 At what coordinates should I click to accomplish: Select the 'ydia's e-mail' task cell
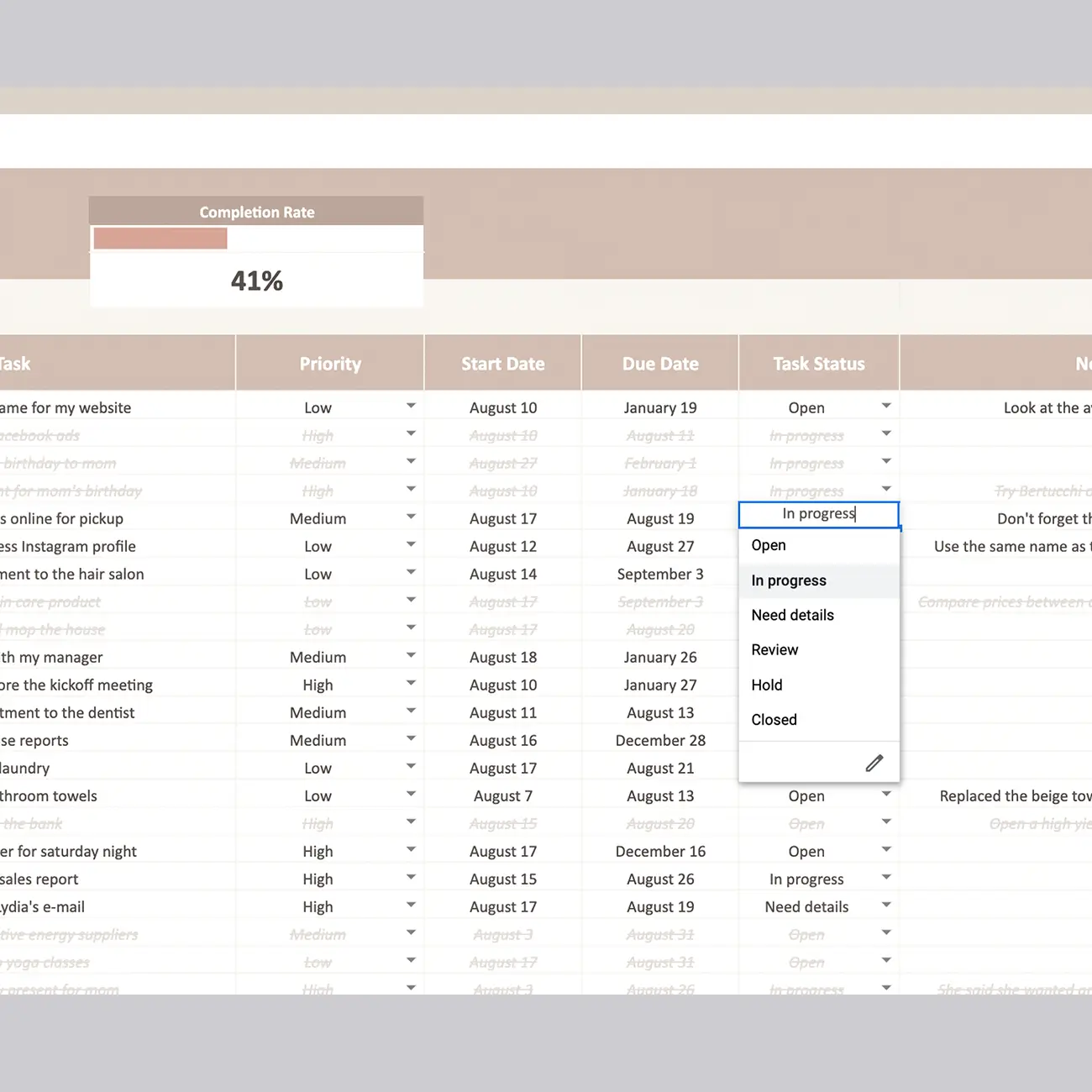118,907
